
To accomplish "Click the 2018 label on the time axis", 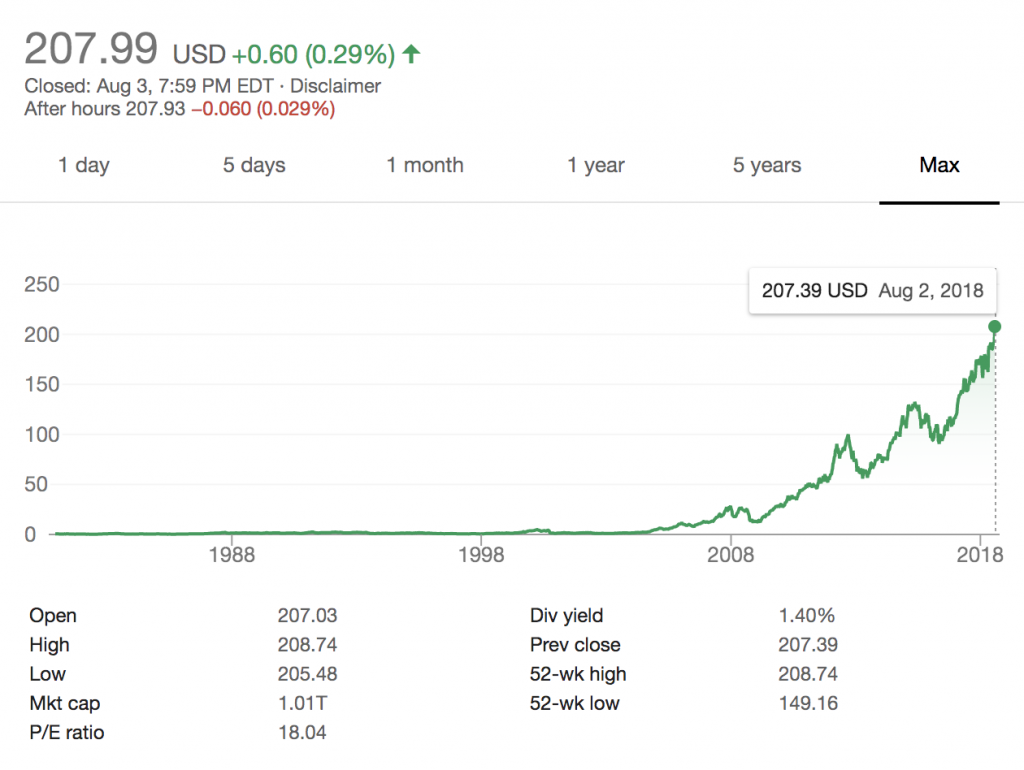I will (x=979, y=556).
